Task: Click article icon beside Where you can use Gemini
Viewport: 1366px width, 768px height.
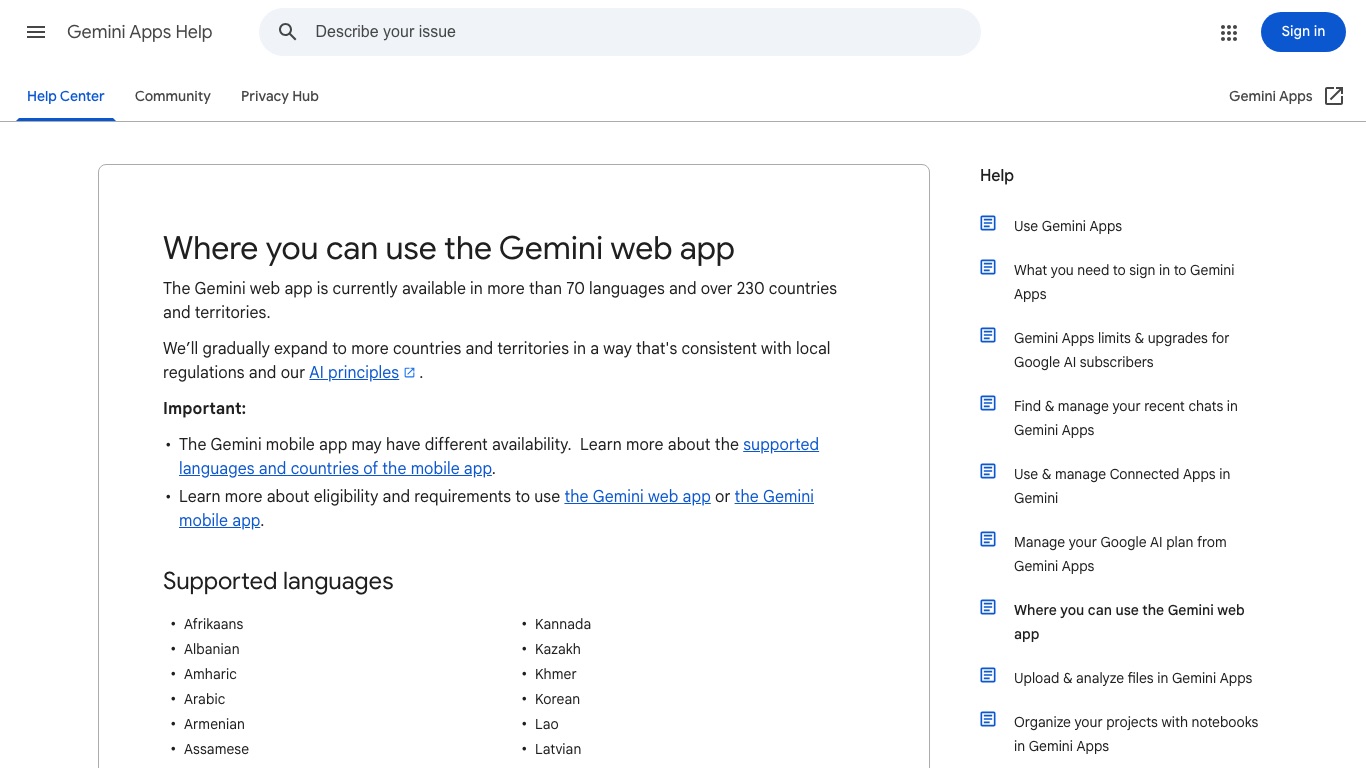Action: (988, 608)
